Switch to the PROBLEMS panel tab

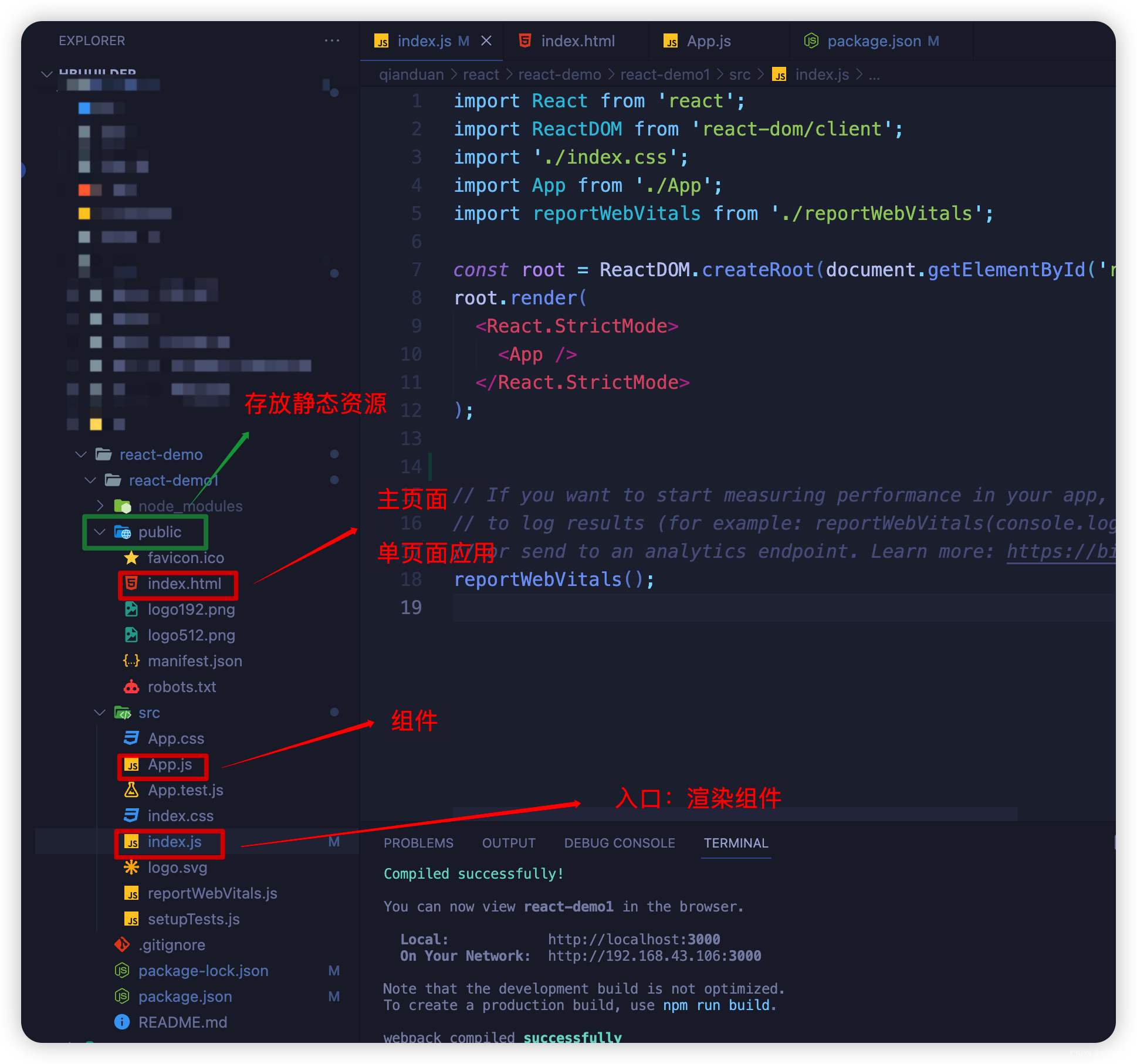(x=418, y=843)
